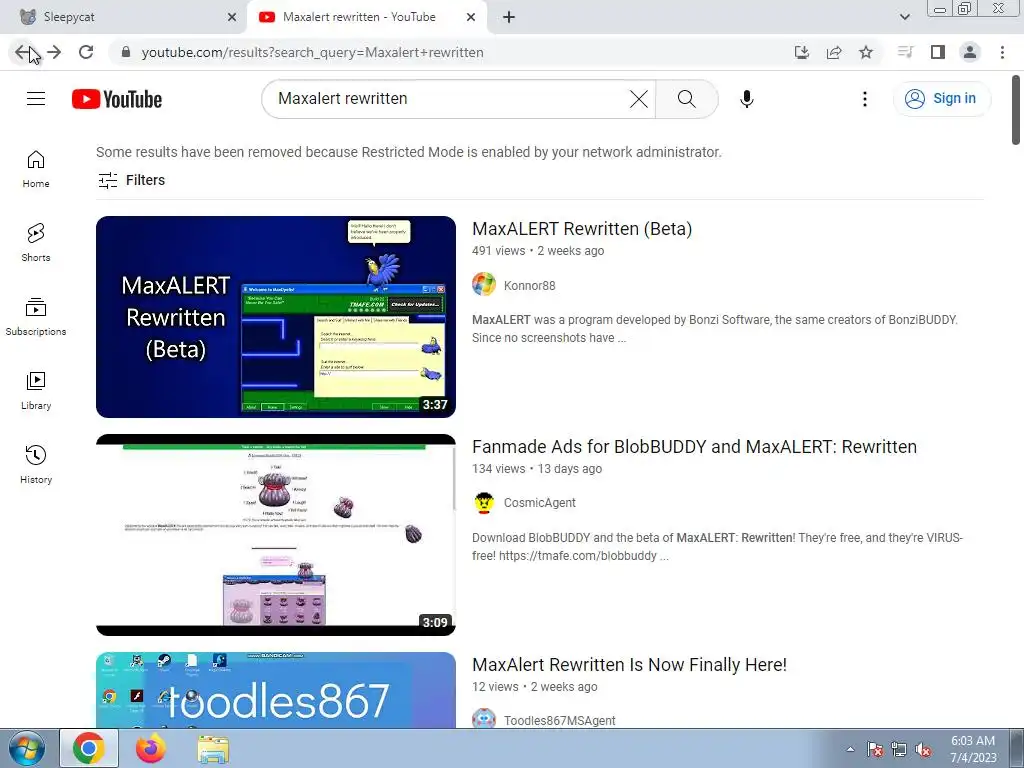
Task: Show hidden tray icons arrow
Action: pos(850,749)
